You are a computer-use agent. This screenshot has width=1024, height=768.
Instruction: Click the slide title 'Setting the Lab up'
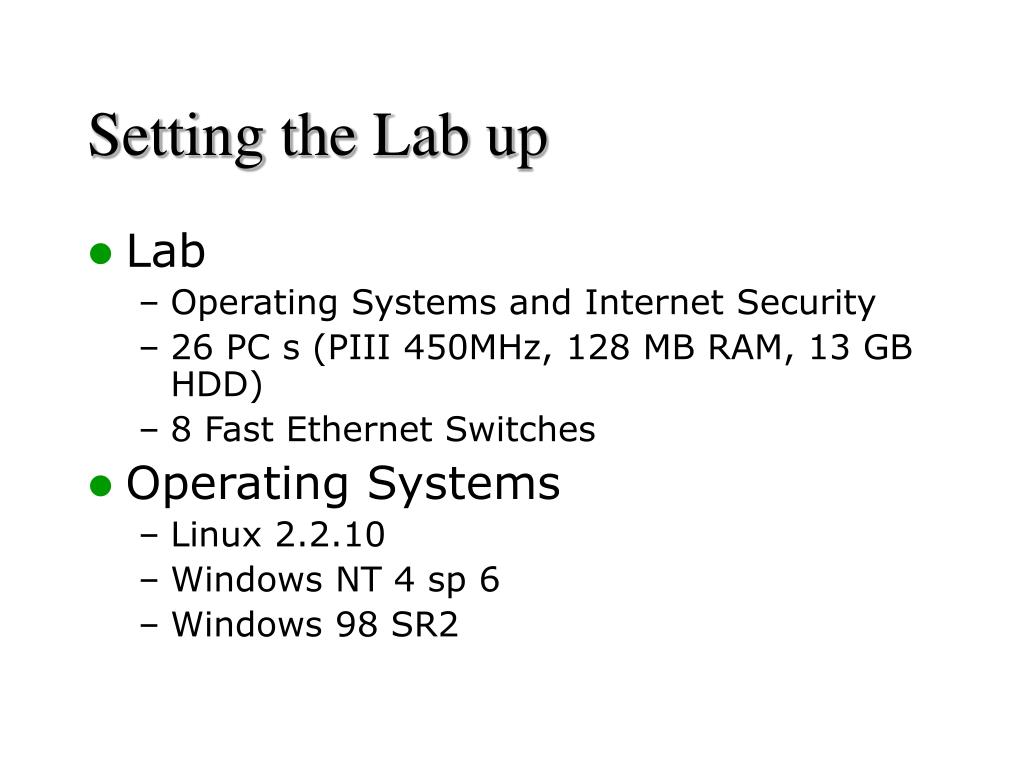[318, 138]
